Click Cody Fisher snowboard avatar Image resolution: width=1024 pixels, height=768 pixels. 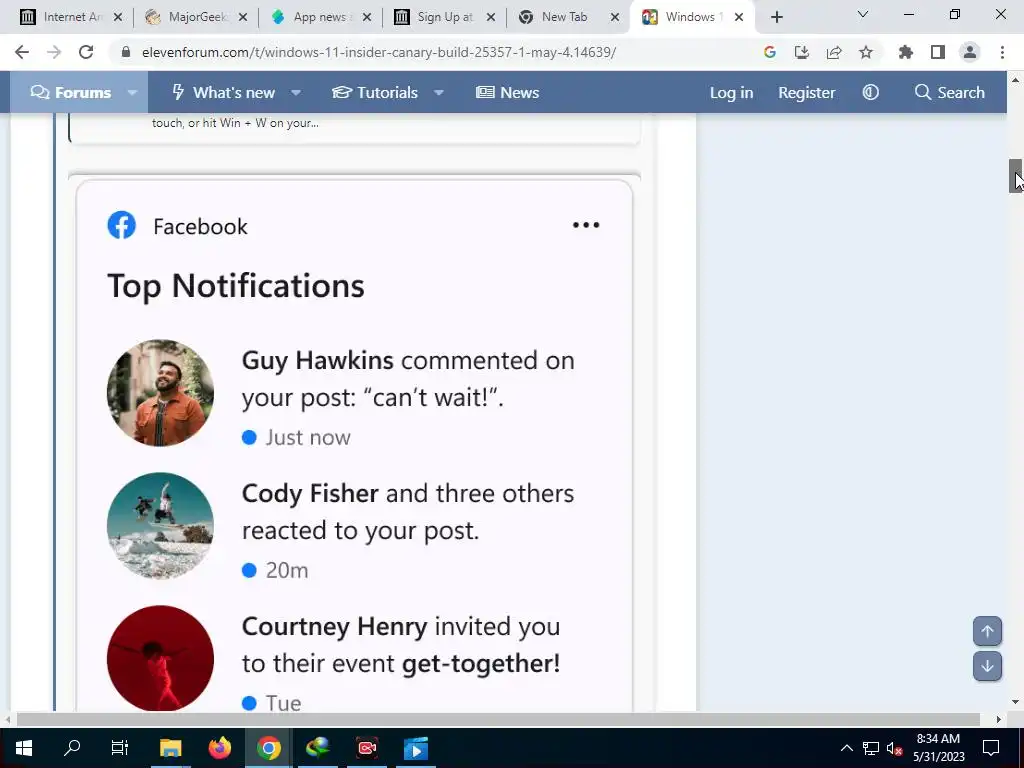click(x=160, y=526)
